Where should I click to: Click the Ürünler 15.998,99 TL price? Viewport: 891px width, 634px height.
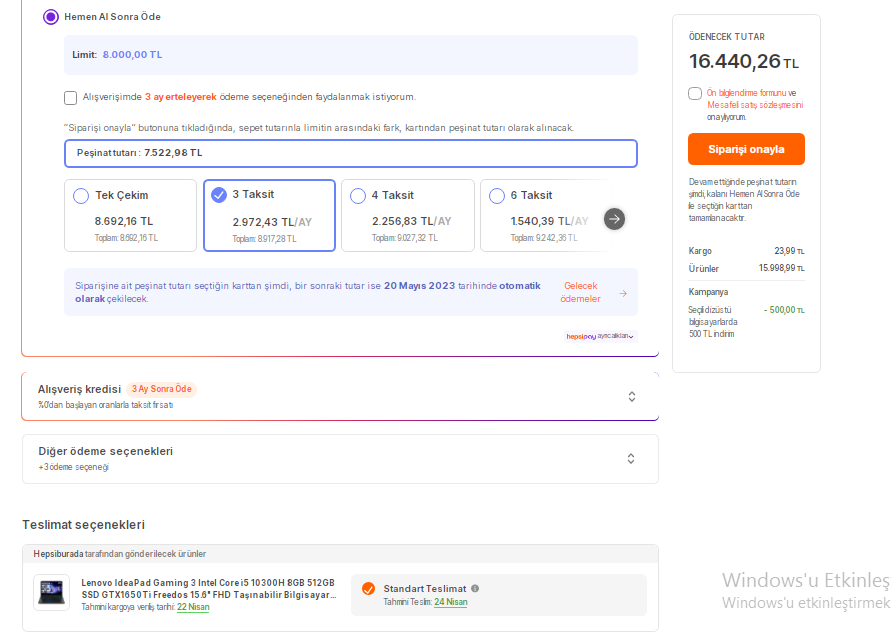[781, 268]
